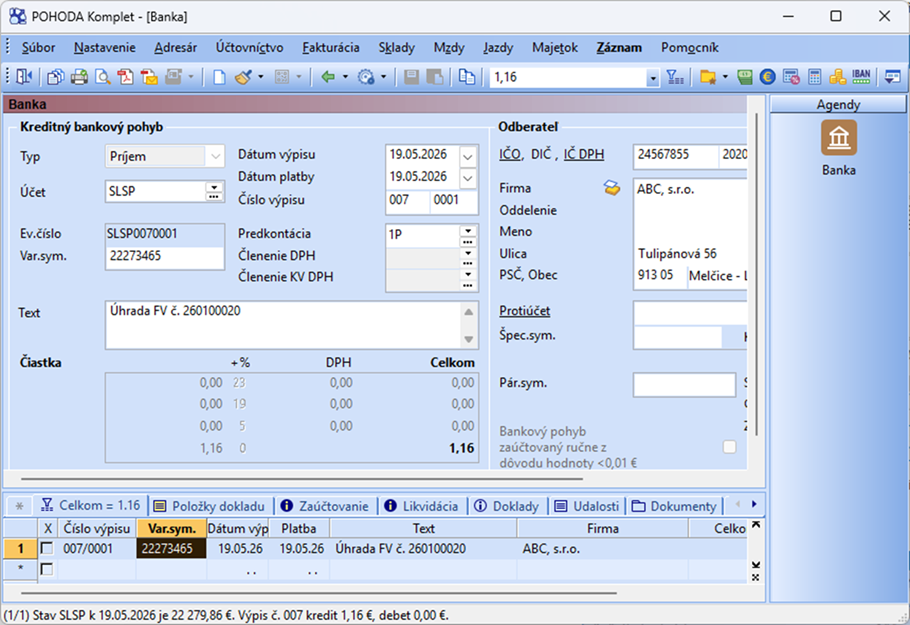Switch to the Dokumenty tab
The image size is (910, 625).
[x=674, y=506]
